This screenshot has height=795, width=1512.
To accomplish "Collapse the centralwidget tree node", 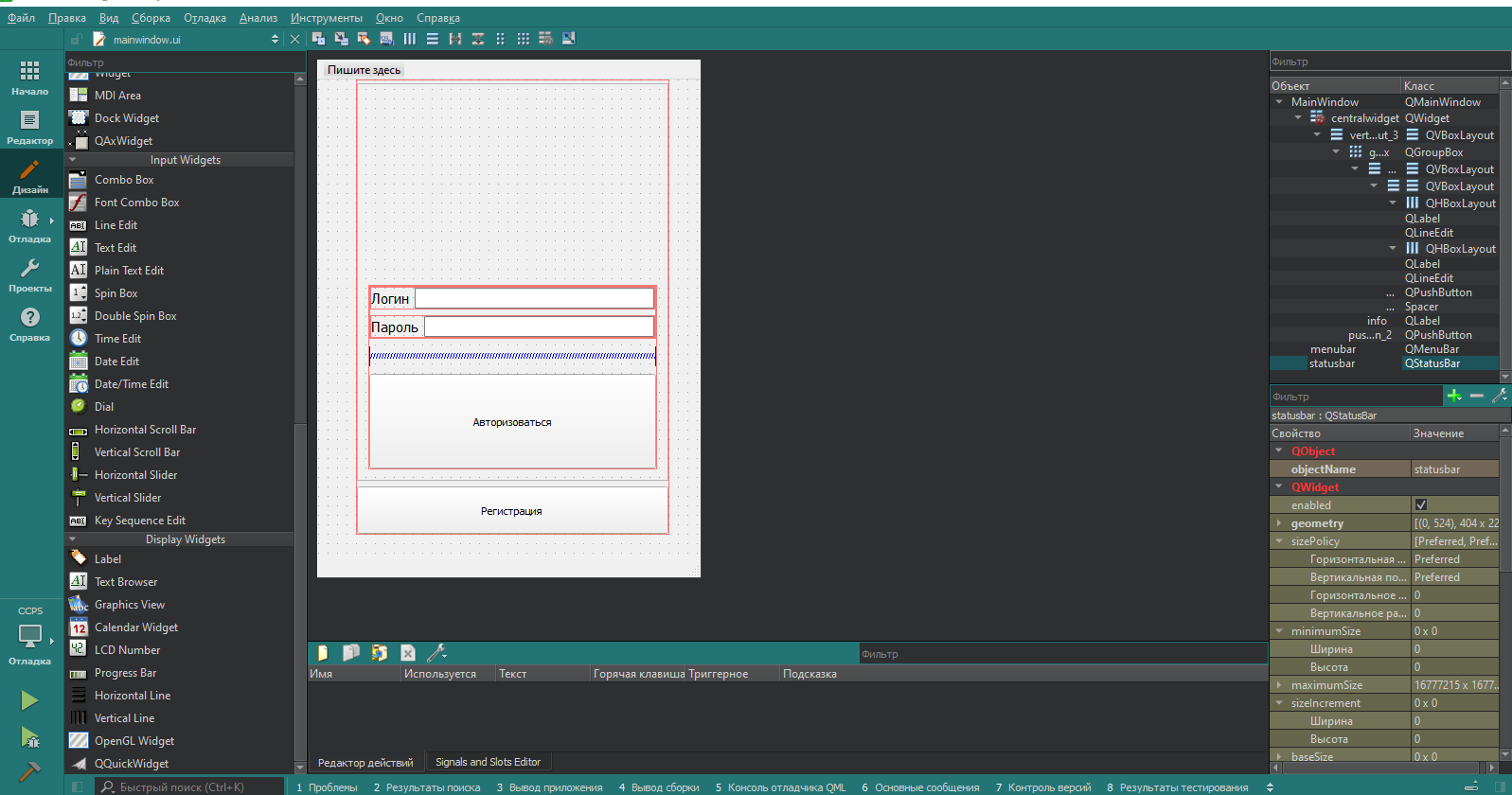I will pyautogui.click(x=1298, y=118).
